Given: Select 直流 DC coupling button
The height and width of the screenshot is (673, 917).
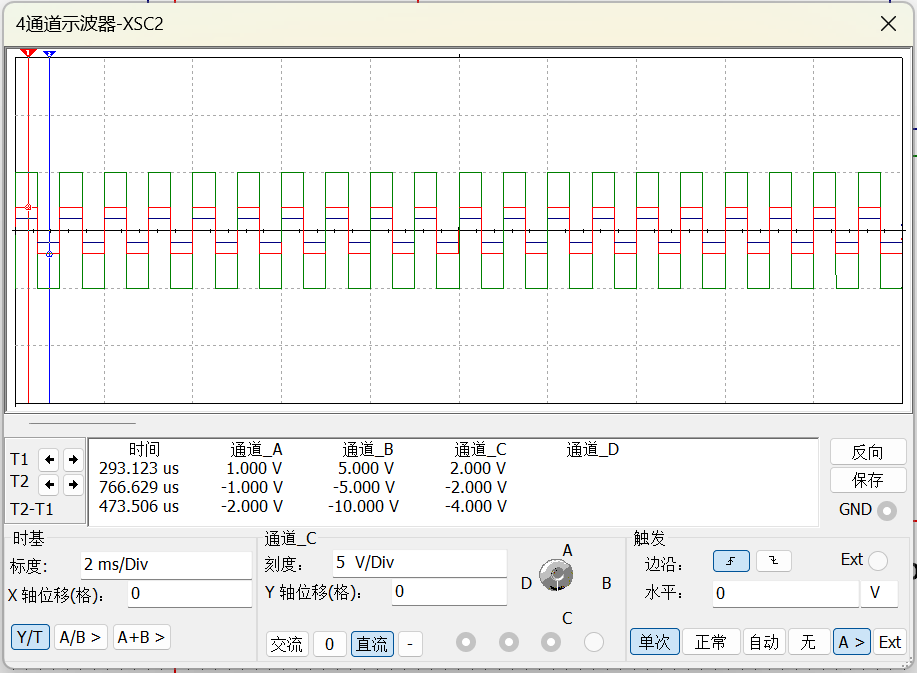Looking at the screenshot, I should [372, 644].
